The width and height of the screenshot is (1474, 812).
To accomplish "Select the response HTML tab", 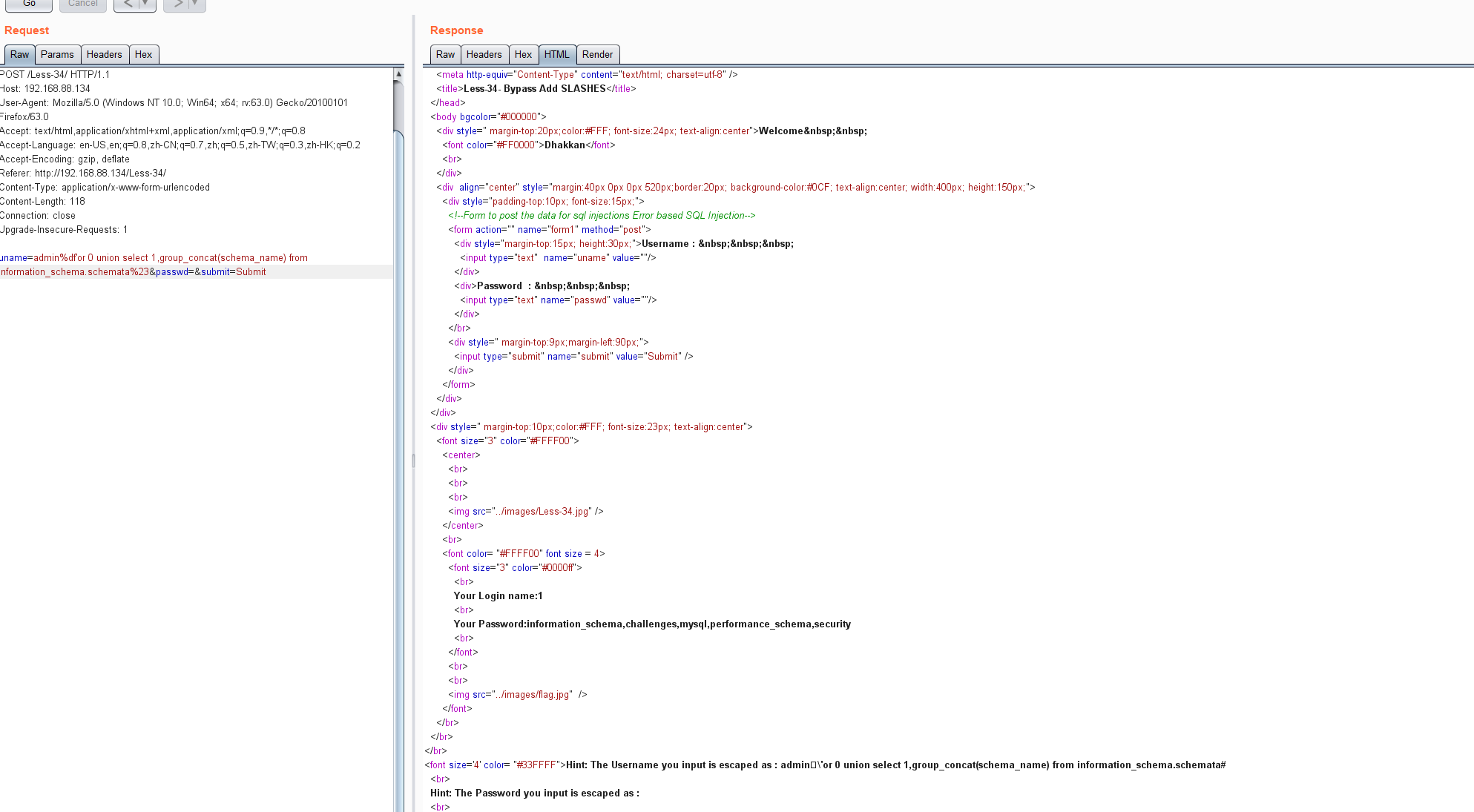I will pos(556,55).
